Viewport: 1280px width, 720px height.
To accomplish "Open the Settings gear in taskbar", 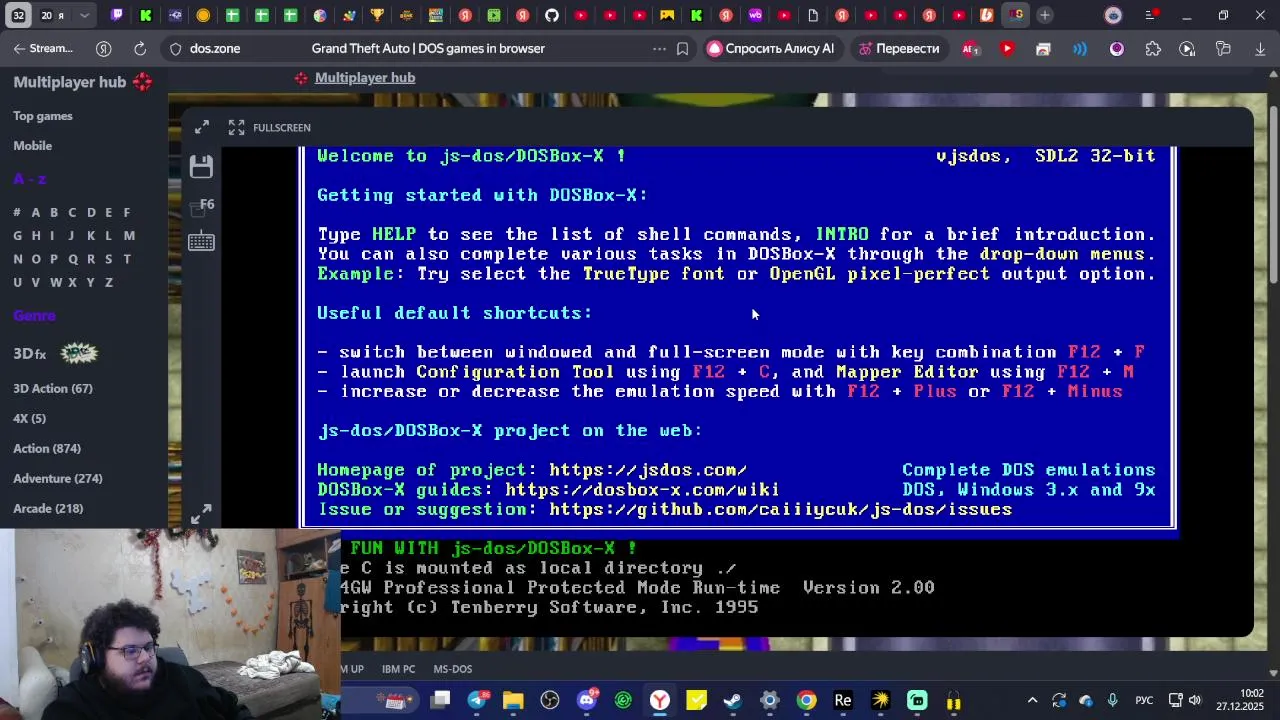I will (770, 700).
